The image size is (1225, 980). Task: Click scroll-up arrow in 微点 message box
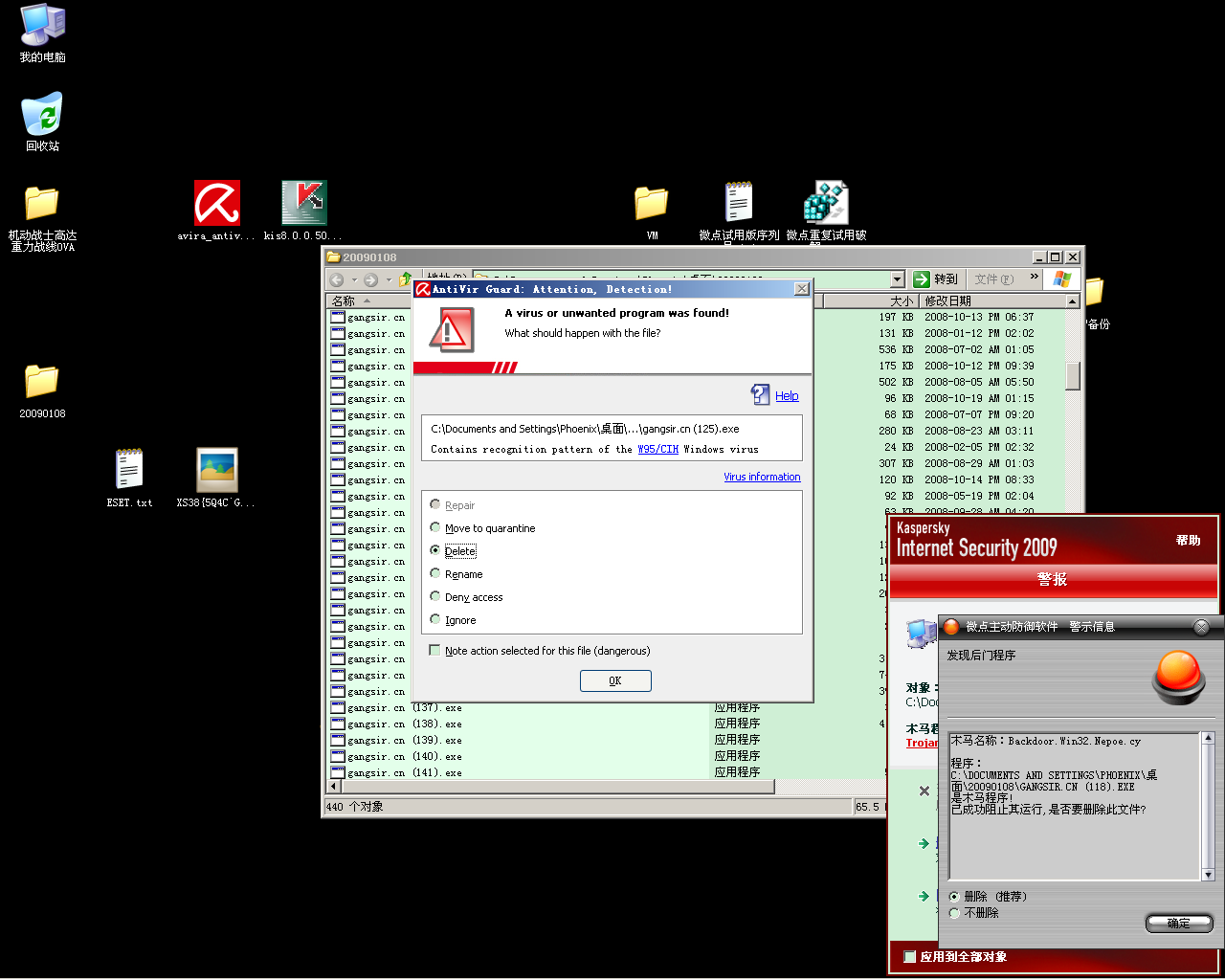coord(1208,739)
